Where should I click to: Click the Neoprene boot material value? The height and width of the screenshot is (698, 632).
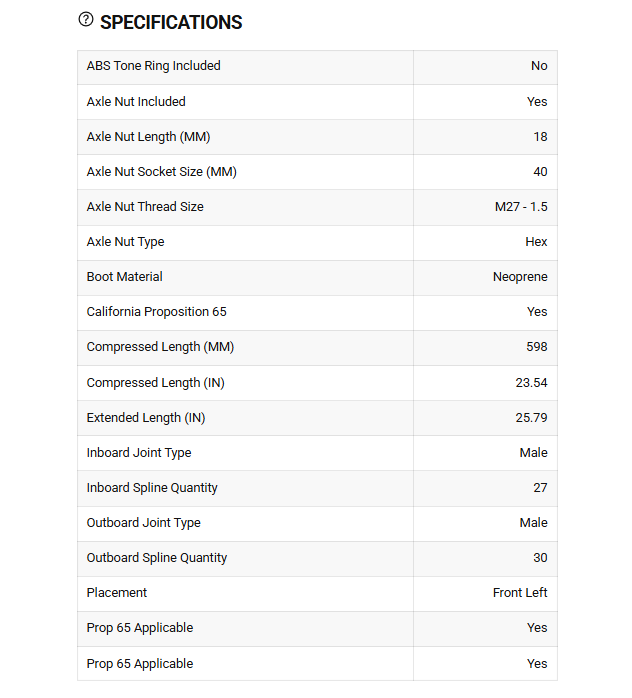(x=520, y=277)
